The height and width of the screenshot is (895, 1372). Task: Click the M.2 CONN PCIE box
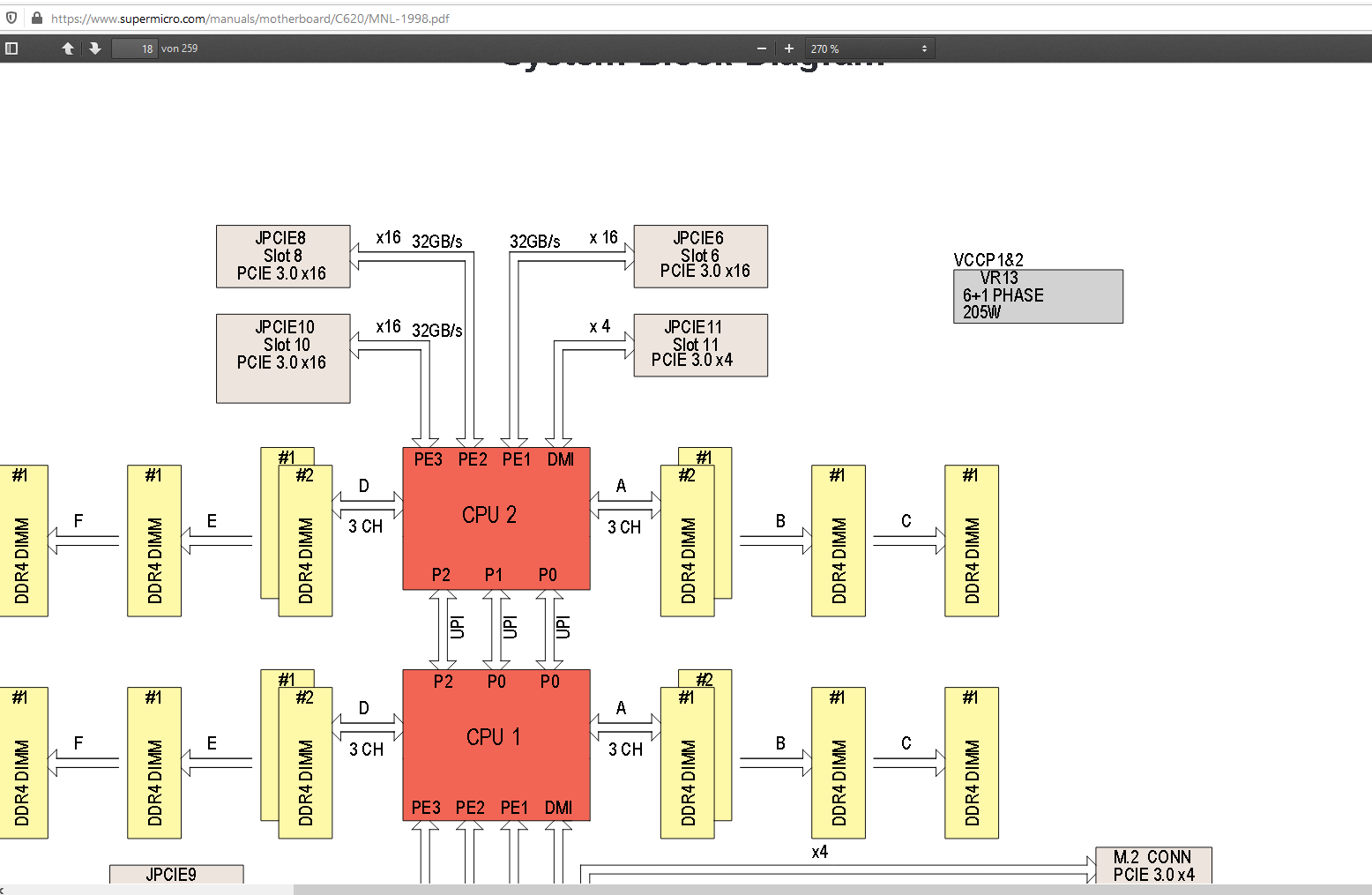[x=1153, y=865]
